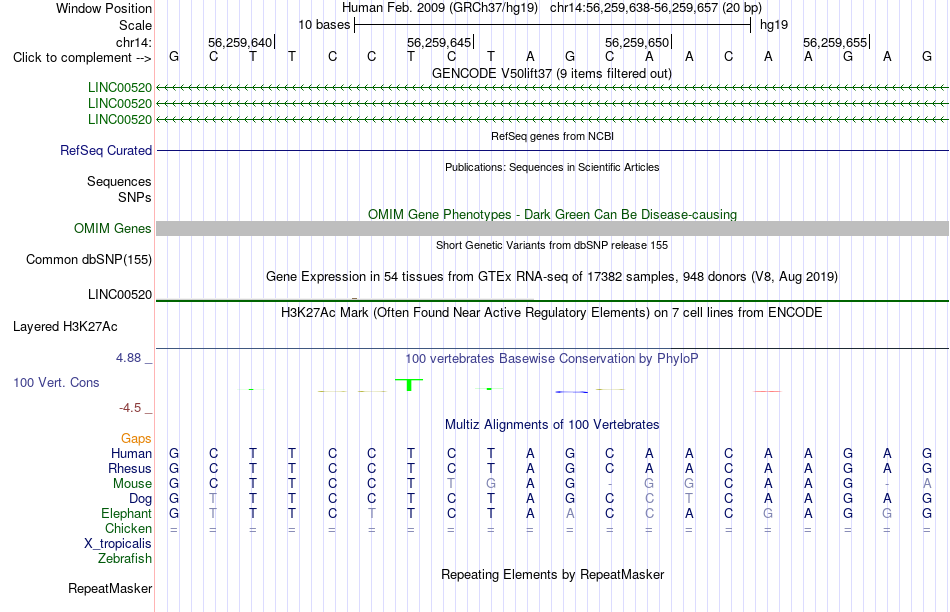The image size is (950, 612).
Task: Open 'Multiz Alignments of 100 Vertebrates' title
Action: pyautogui.click(x=552, y=425)
